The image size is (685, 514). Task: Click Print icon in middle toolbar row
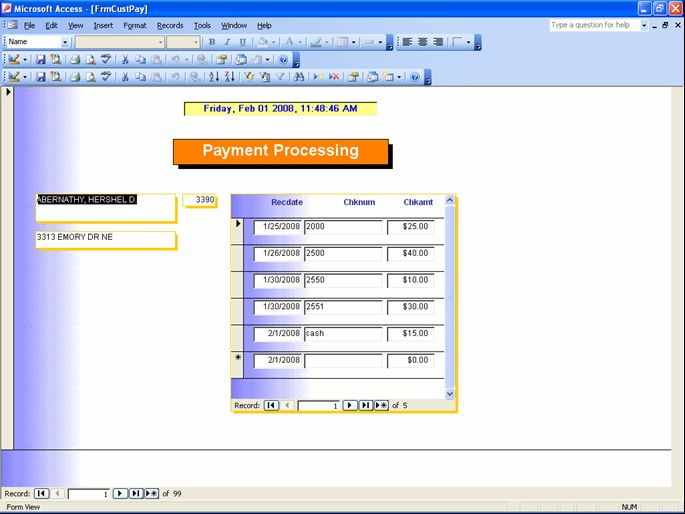click(75, 59)
